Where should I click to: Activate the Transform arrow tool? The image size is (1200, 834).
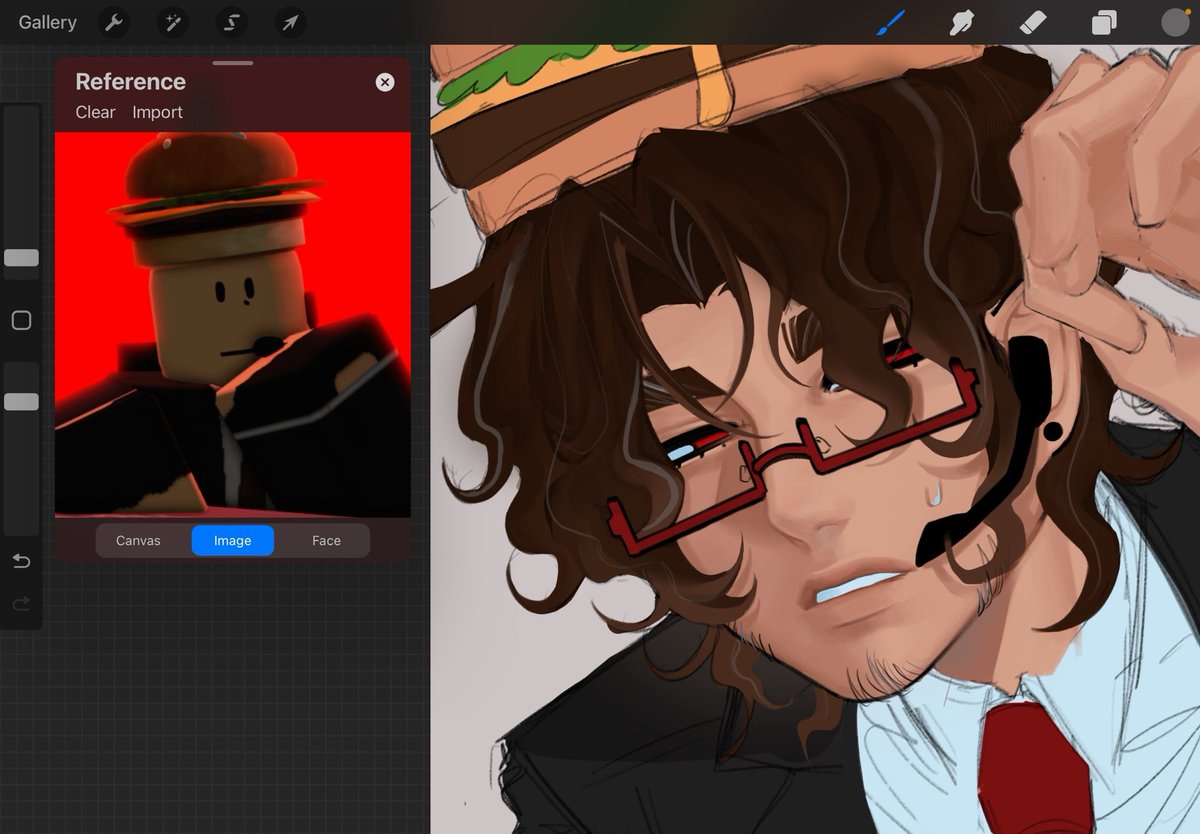coord(291,22)
